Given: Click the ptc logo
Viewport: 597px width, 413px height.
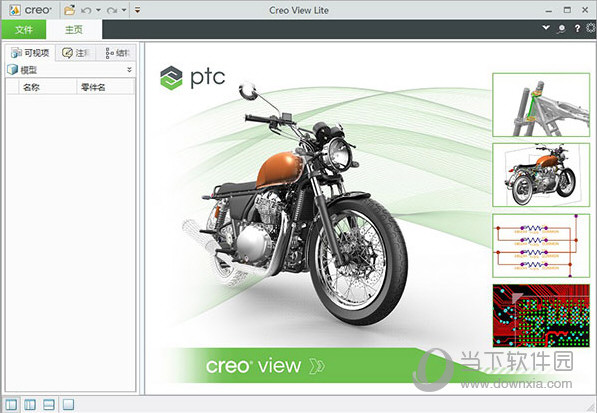Looking at the screenshot, I should point(193,77).
